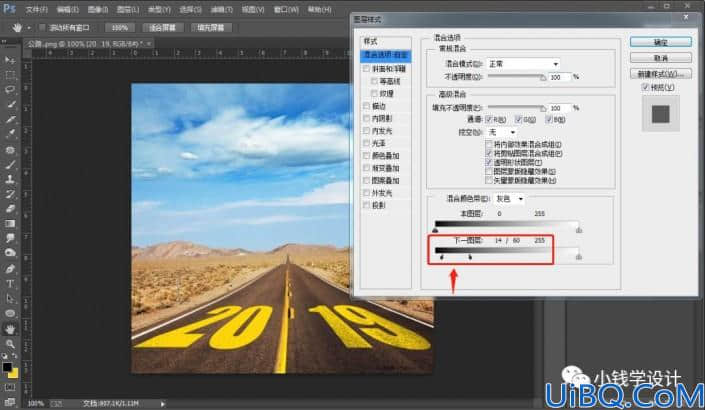
Task: Click the OK (确定) button
Action: pyautogui.click(x=660, y=42)
